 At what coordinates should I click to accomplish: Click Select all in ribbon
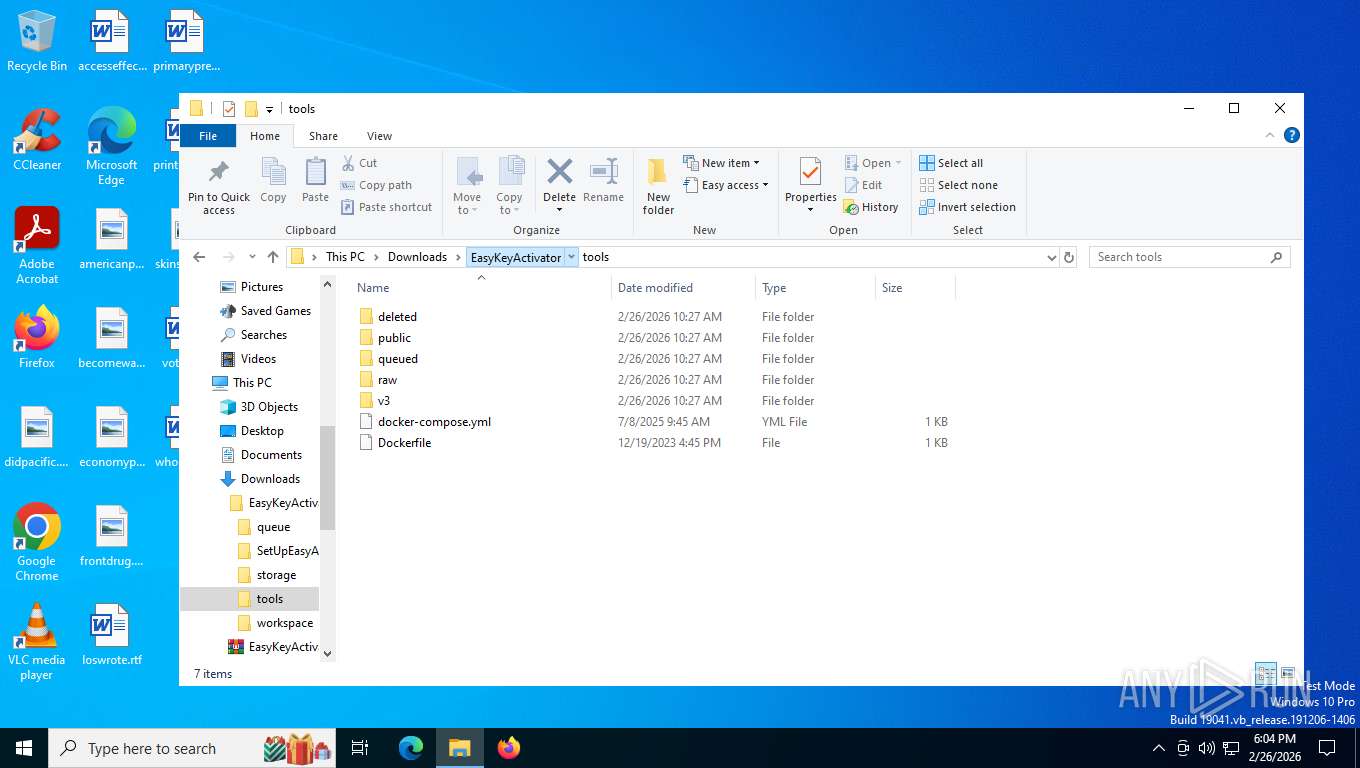click(951, 163)
